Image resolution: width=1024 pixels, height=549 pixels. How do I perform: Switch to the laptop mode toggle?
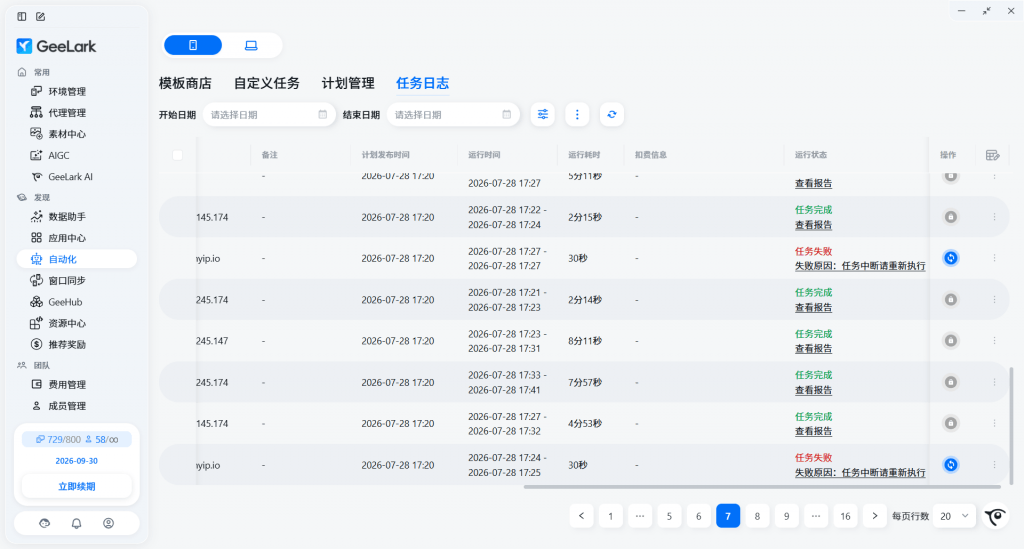[251, 45]
